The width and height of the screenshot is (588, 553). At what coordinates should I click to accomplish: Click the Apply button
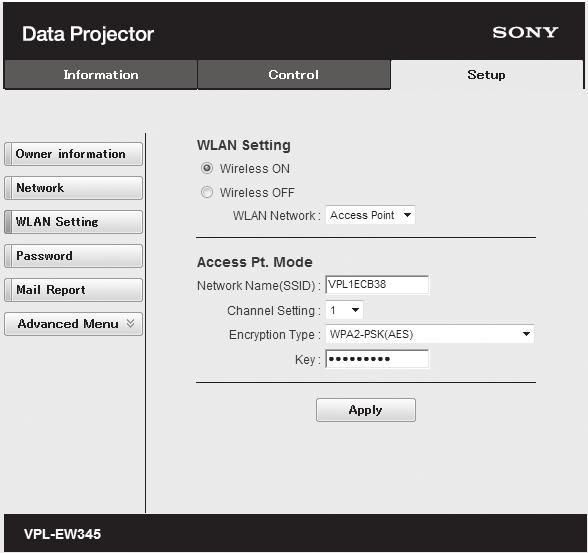[366, 410]
